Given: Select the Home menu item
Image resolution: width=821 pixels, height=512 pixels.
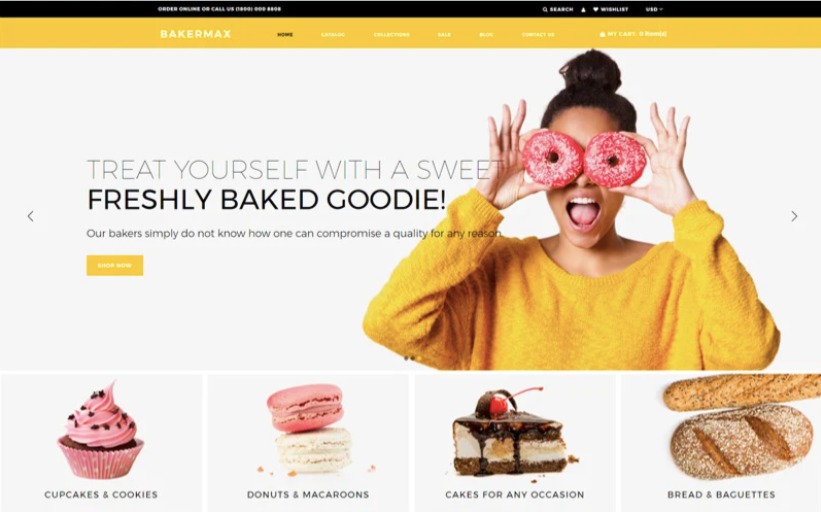Looking at the screenshot, I should click(x=285, y=35).
